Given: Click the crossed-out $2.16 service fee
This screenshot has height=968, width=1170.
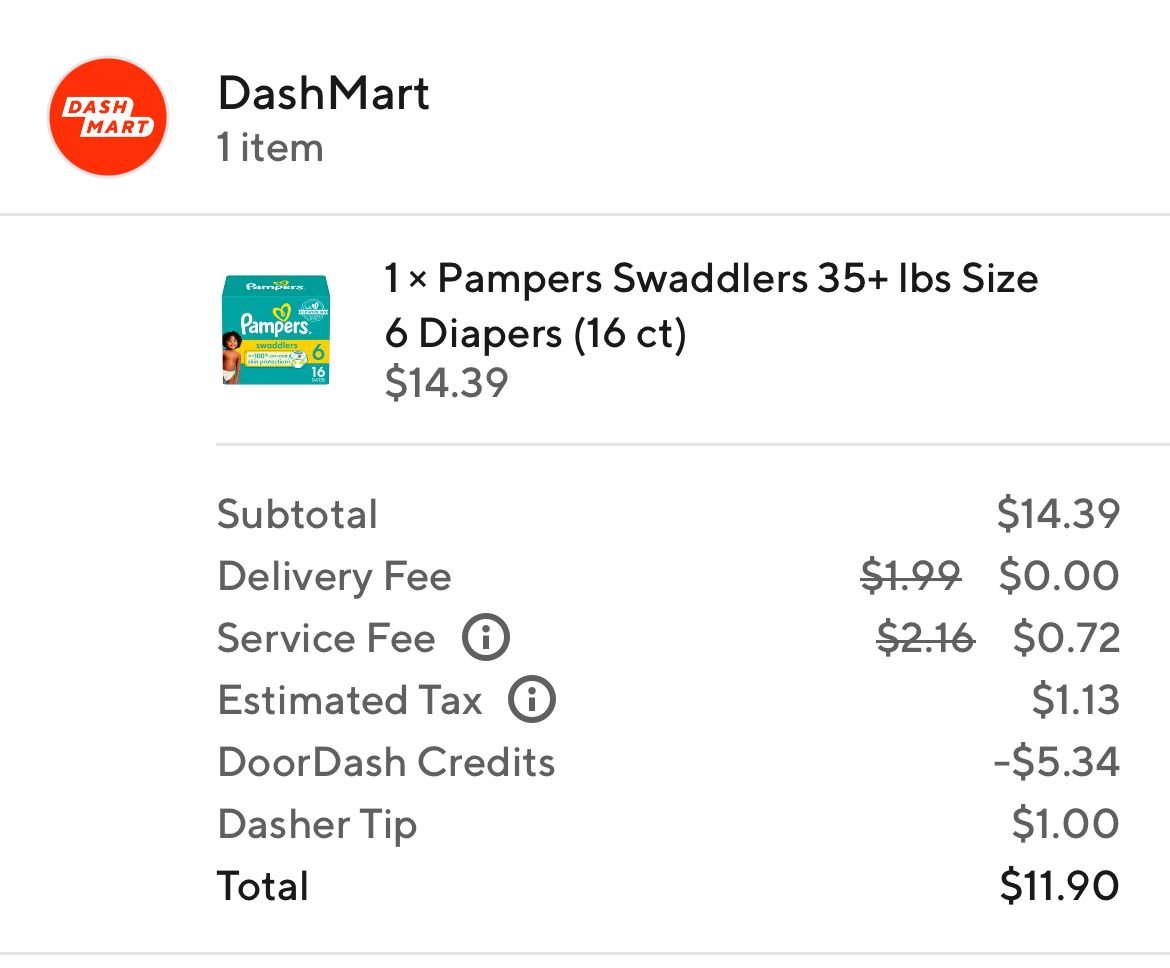Looking at the screenshot, I should pyautogui.click(x=924, y=638).
